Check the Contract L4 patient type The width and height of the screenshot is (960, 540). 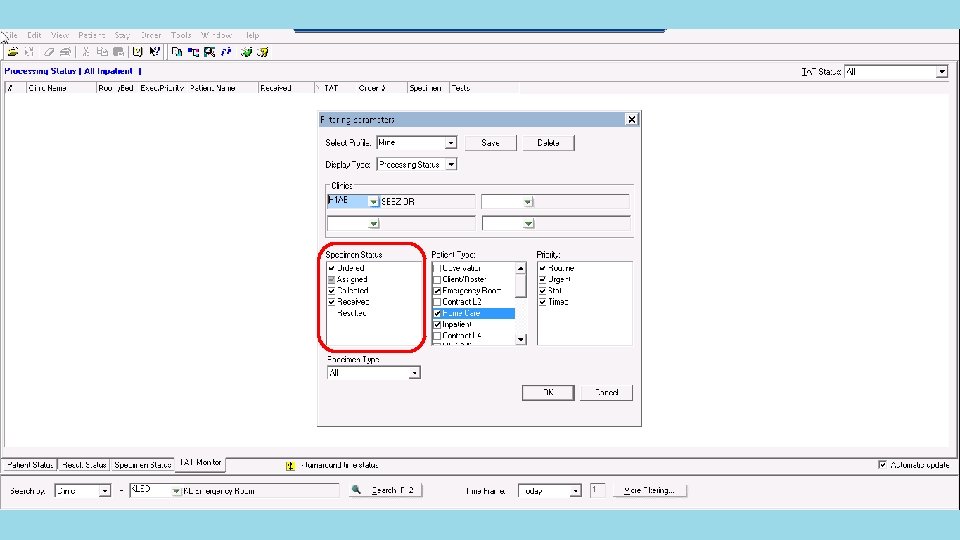[x=437, y=336]
